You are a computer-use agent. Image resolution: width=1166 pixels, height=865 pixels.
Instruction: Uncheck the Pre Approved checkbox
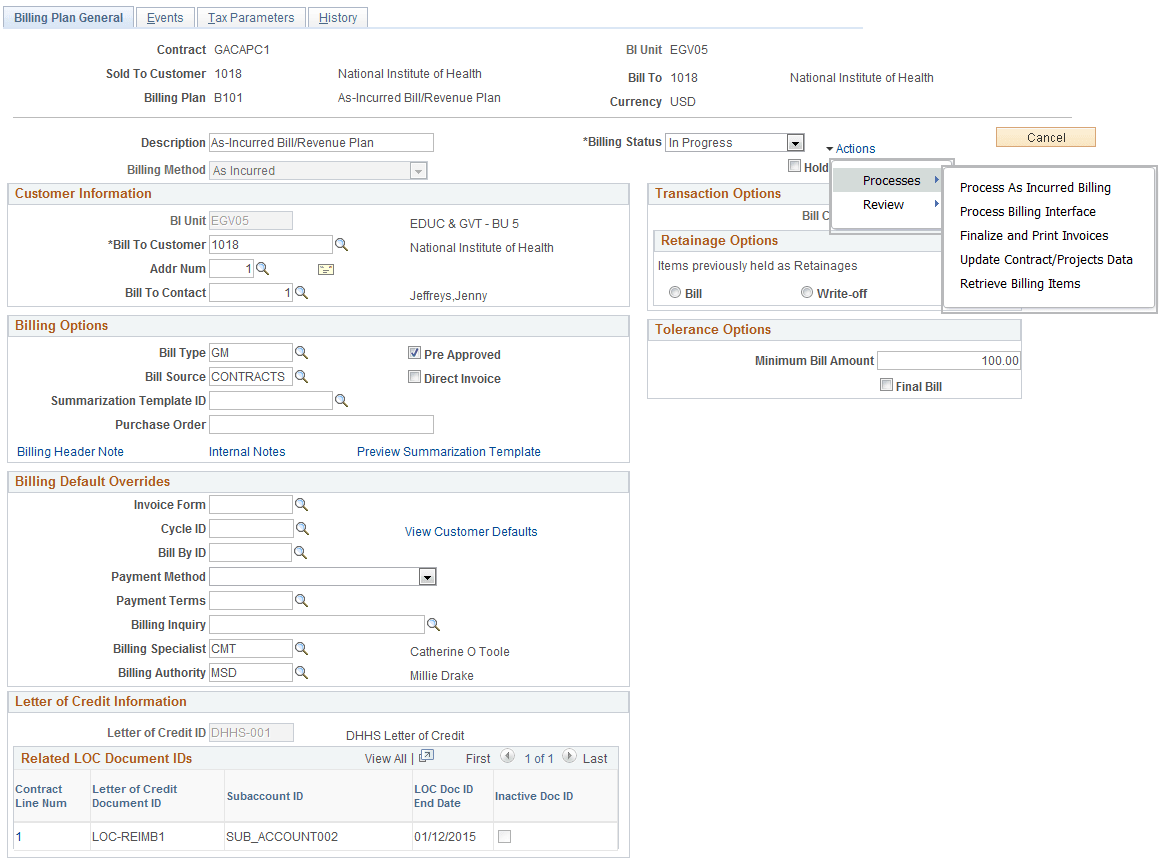coord(414,354)
